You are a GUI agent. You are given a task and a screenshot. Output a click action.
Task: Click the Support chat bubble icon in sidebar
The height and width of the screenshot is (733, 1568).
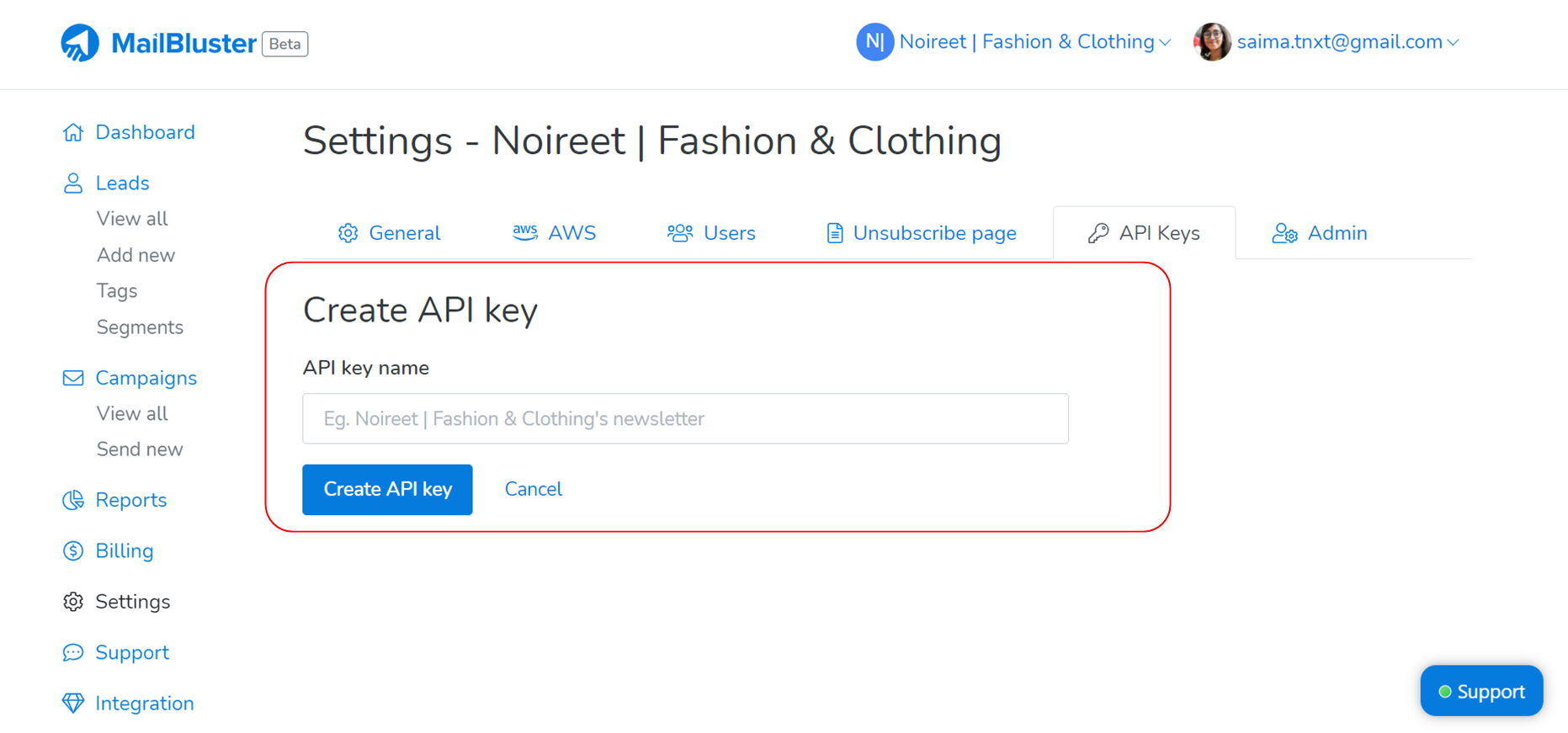pos(73,652)
